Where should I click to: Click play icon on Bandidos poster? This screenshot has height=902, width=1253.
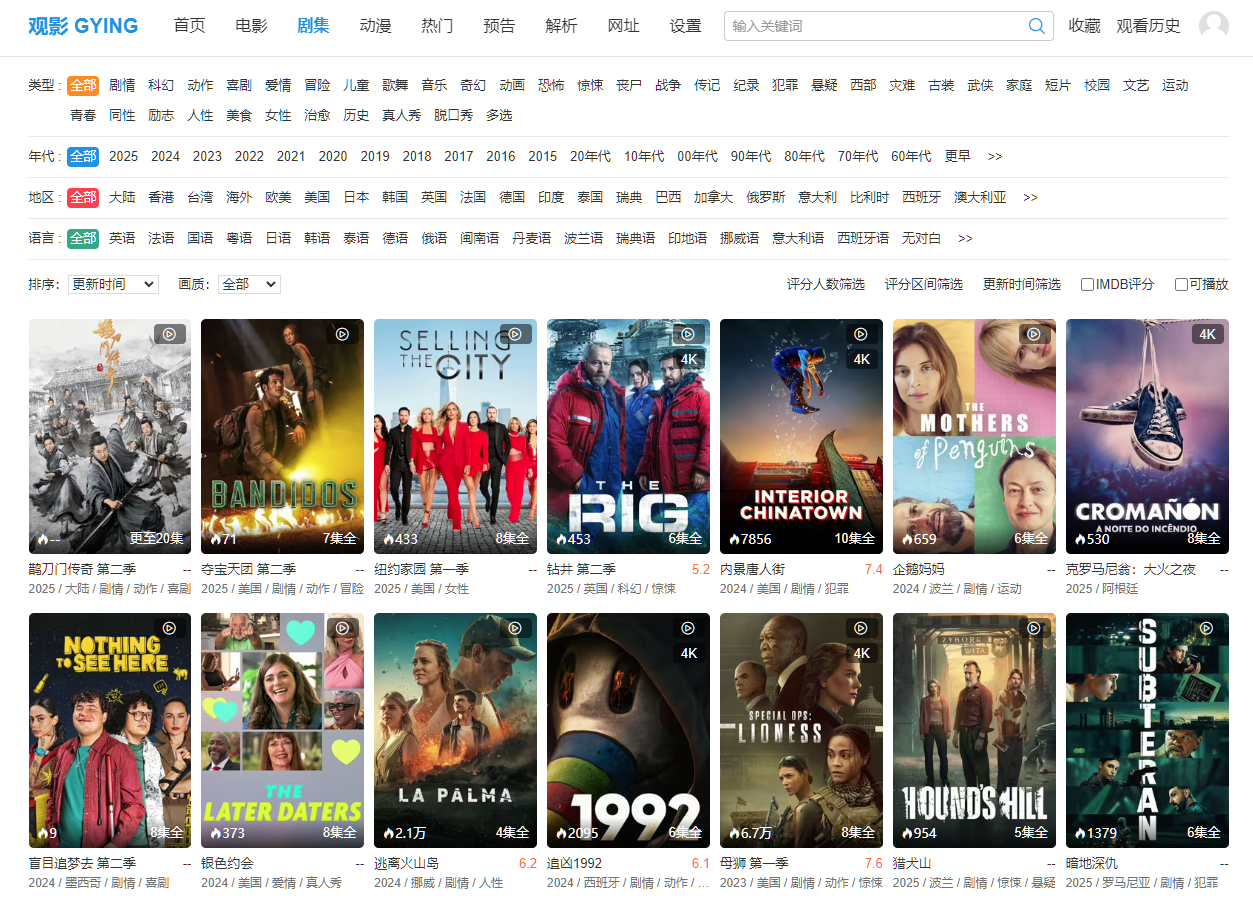point(342,334)
